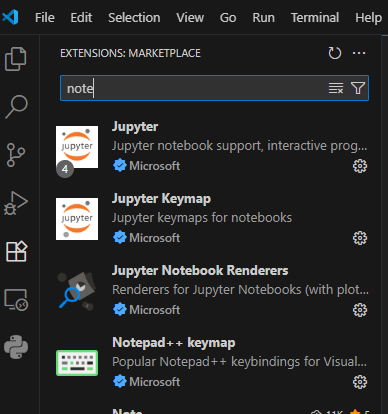Open the Run menu
388x414 pixels.
263,17
